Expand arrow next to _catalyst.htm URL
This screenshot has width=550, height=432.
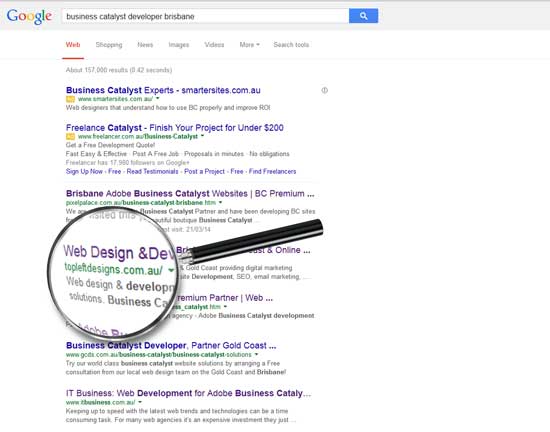(225, 307)
